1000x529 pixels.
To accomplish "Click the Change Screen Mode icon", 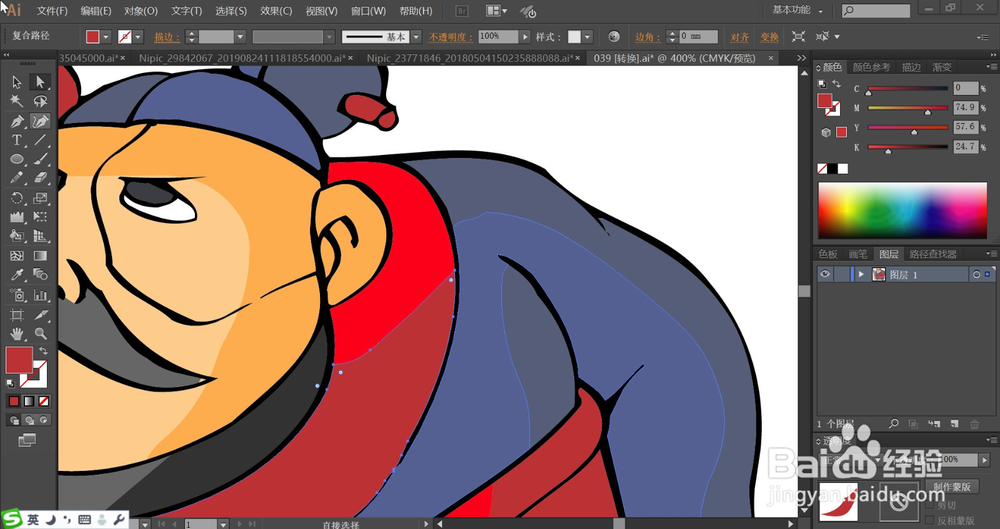I will (27, 440).
